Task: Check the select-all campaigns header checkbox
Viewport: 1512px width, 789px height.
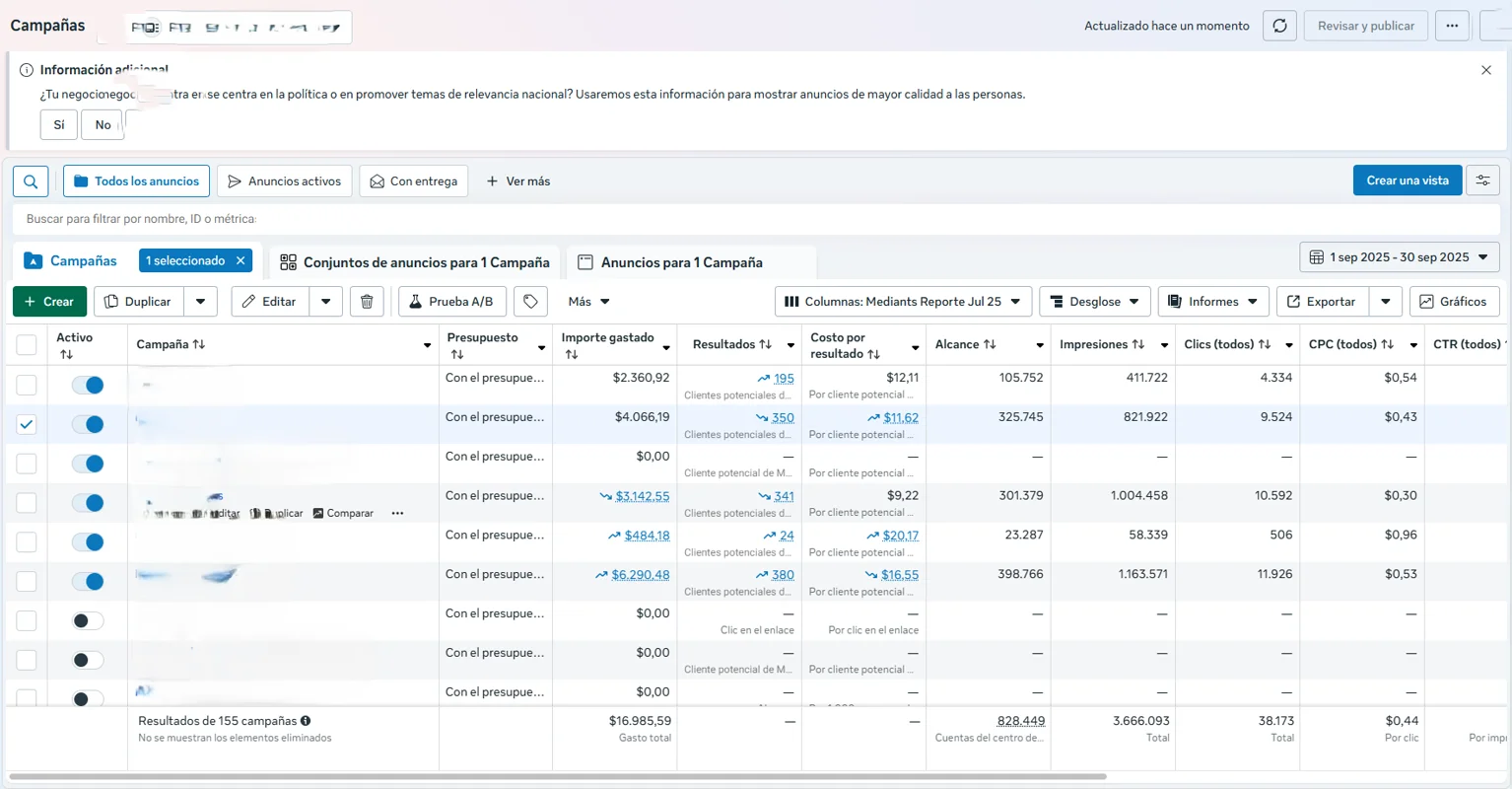Action: [x=27, y=344]
